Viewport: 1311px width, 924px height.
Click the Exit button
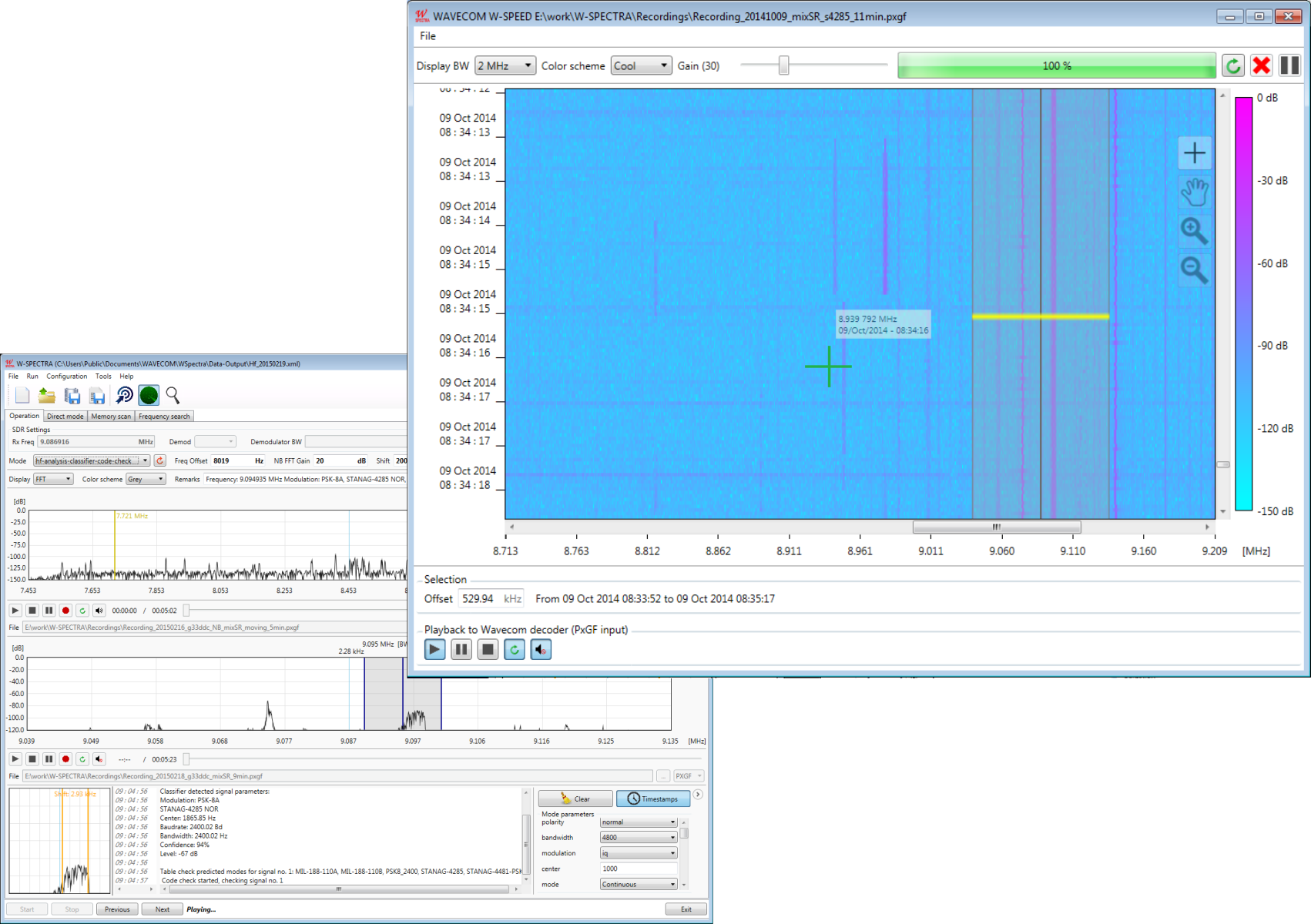[x=686, y=909]
